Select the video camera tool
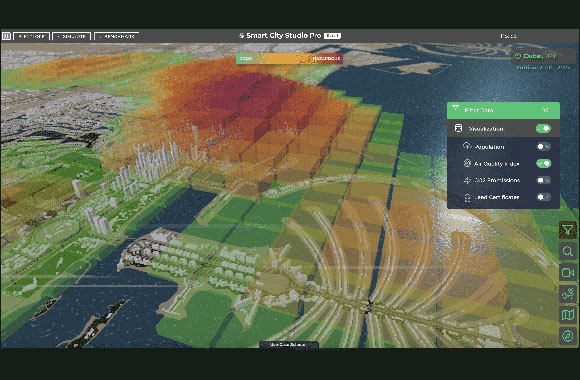Image resolution: width=580 pixels, height=380 pixels. click(568, 273)
